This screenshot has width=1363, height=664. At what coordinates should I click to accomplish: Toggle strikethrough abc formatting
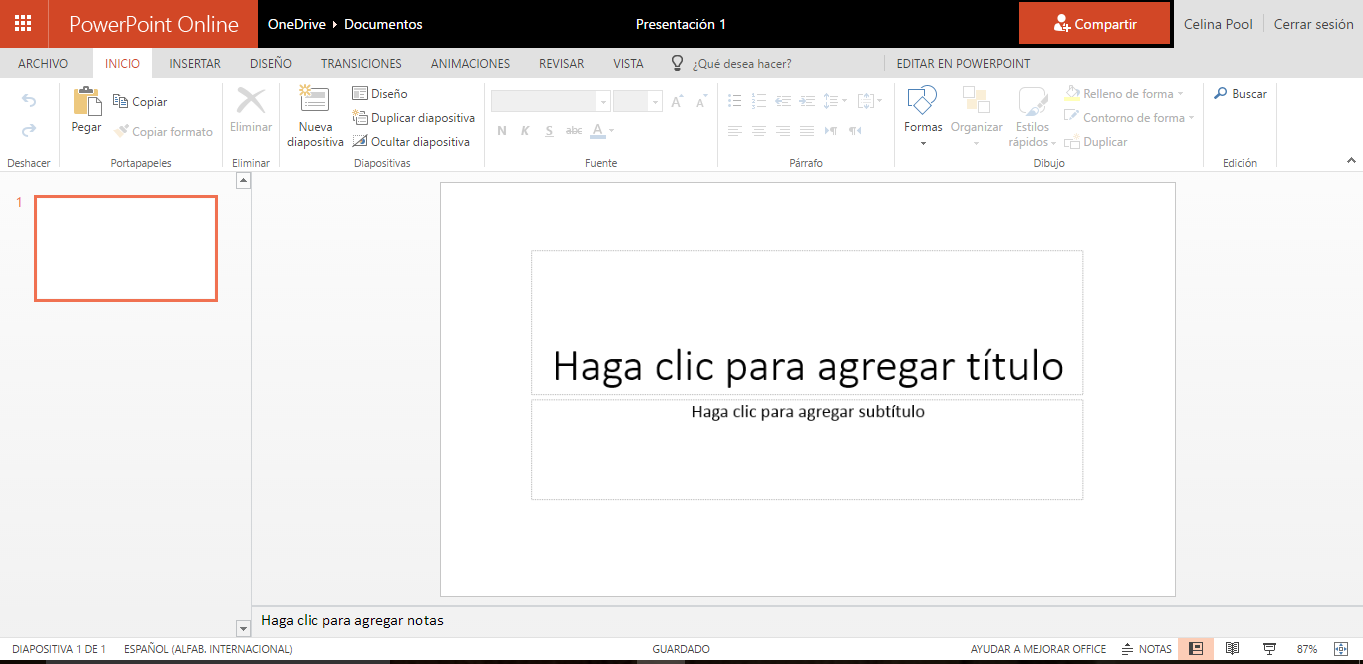(x=574, y=131)
